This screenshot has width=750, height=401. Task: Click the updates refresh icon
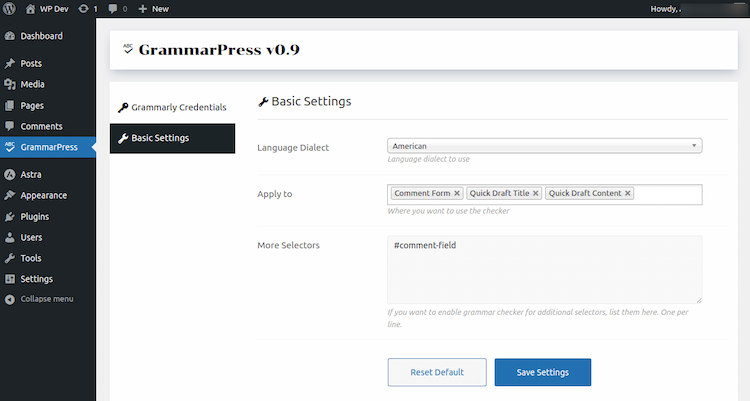point(83,9)
